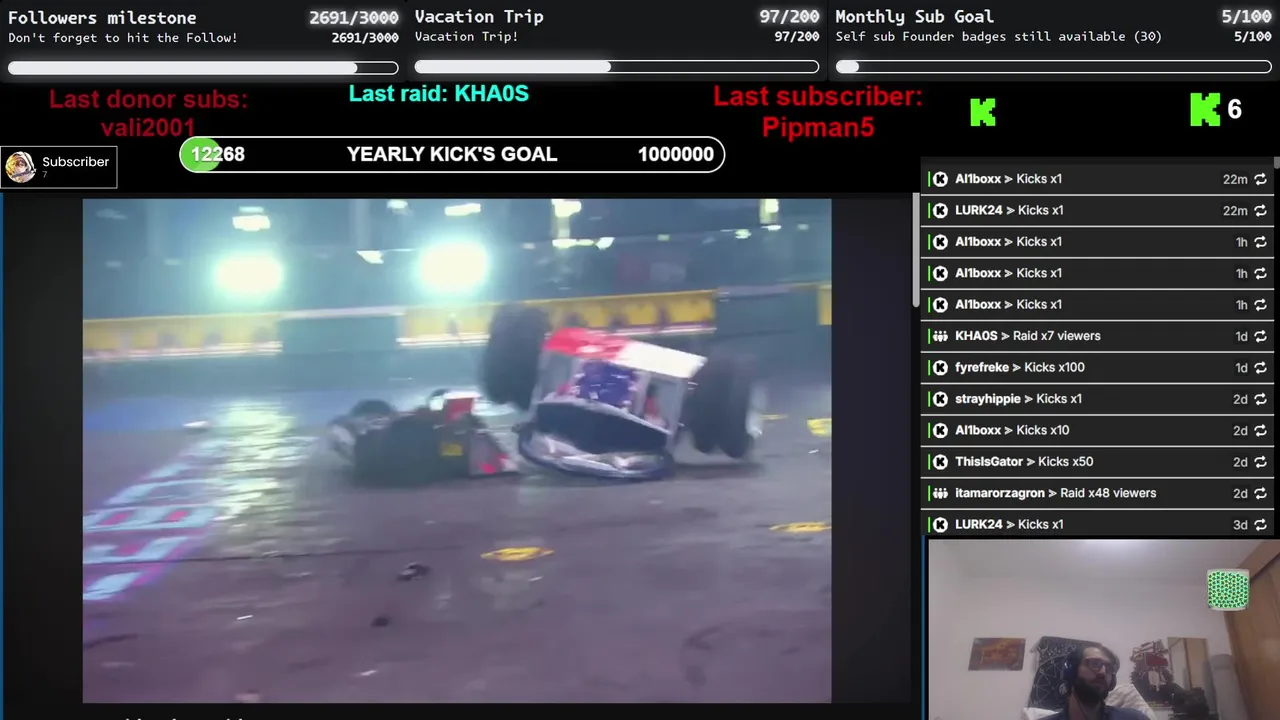The image size is (1280, 720).
Task: Click the Self sub Founder badges text
Action: 999,37
